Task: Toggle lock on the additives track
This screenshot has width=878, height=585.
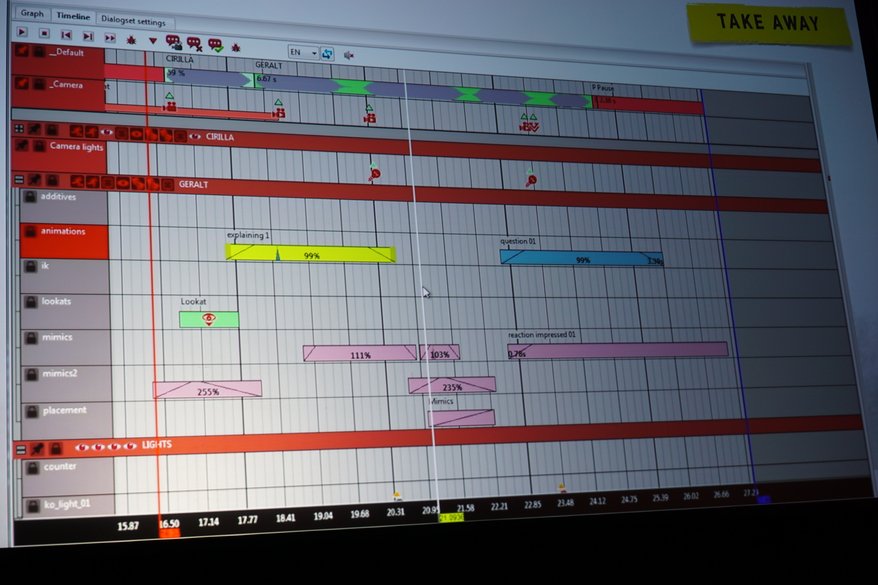Action: [x=30, y=196]
